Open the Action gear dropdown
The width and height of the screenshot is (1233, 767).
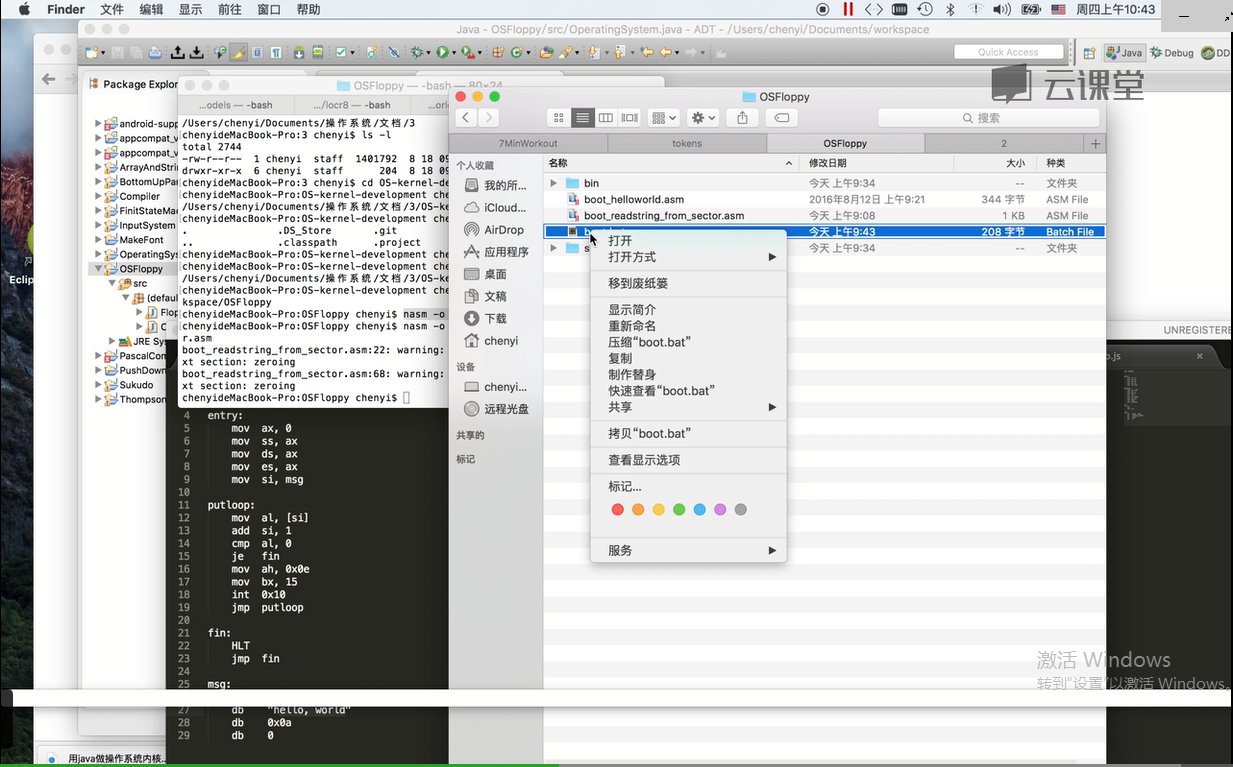(x=704, y=118)
